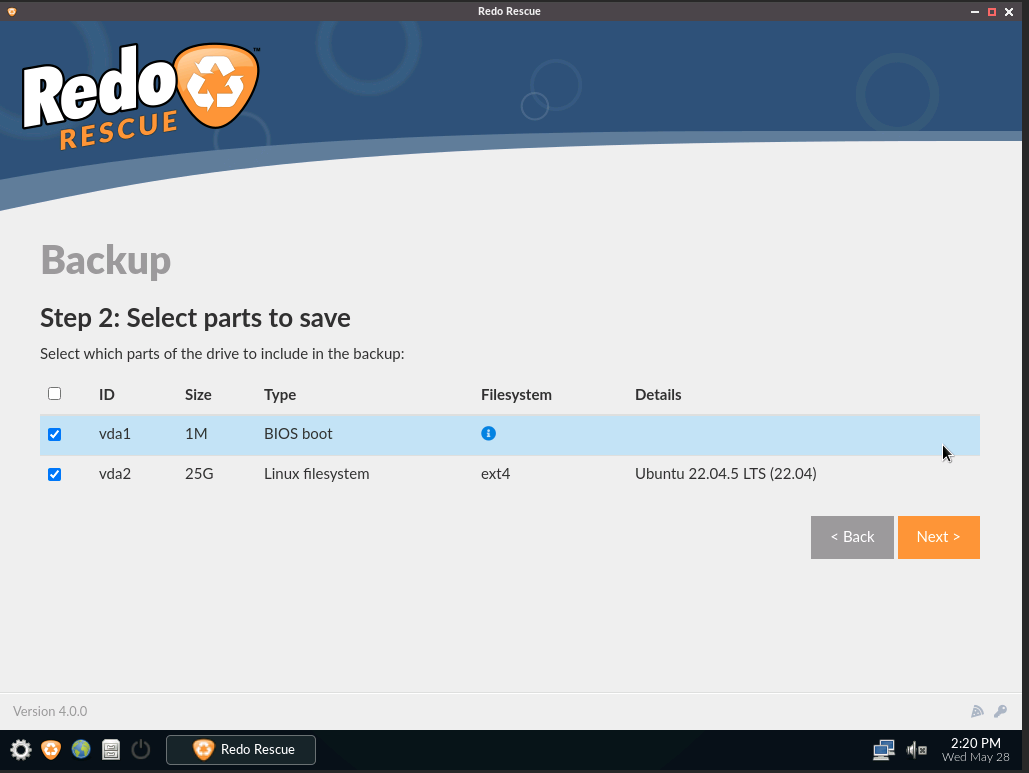Launch Redo Rescue from taskbar shield icon
The width and height of the screenshot is (1029, 773).
pyautogui.click(x=51, y=749)
